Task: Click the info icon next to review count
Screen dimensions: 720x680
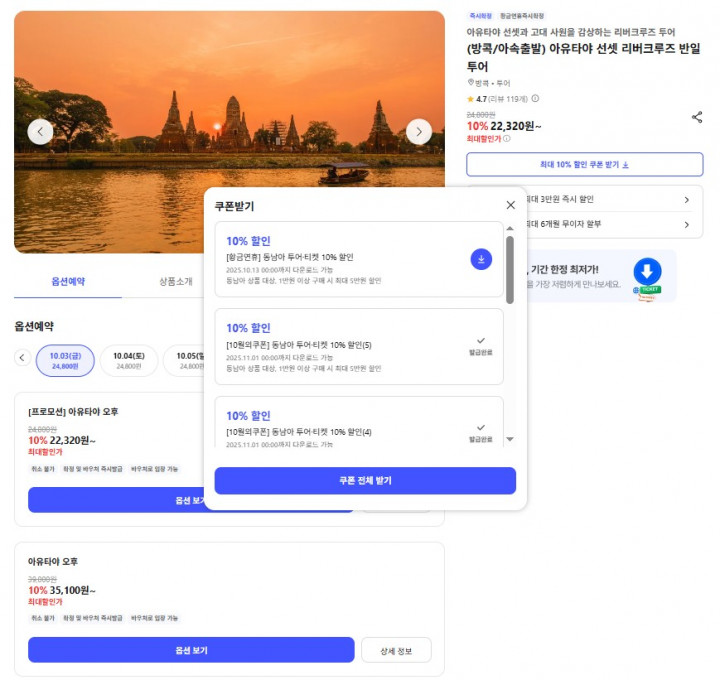Action: [x=535, y=99]
